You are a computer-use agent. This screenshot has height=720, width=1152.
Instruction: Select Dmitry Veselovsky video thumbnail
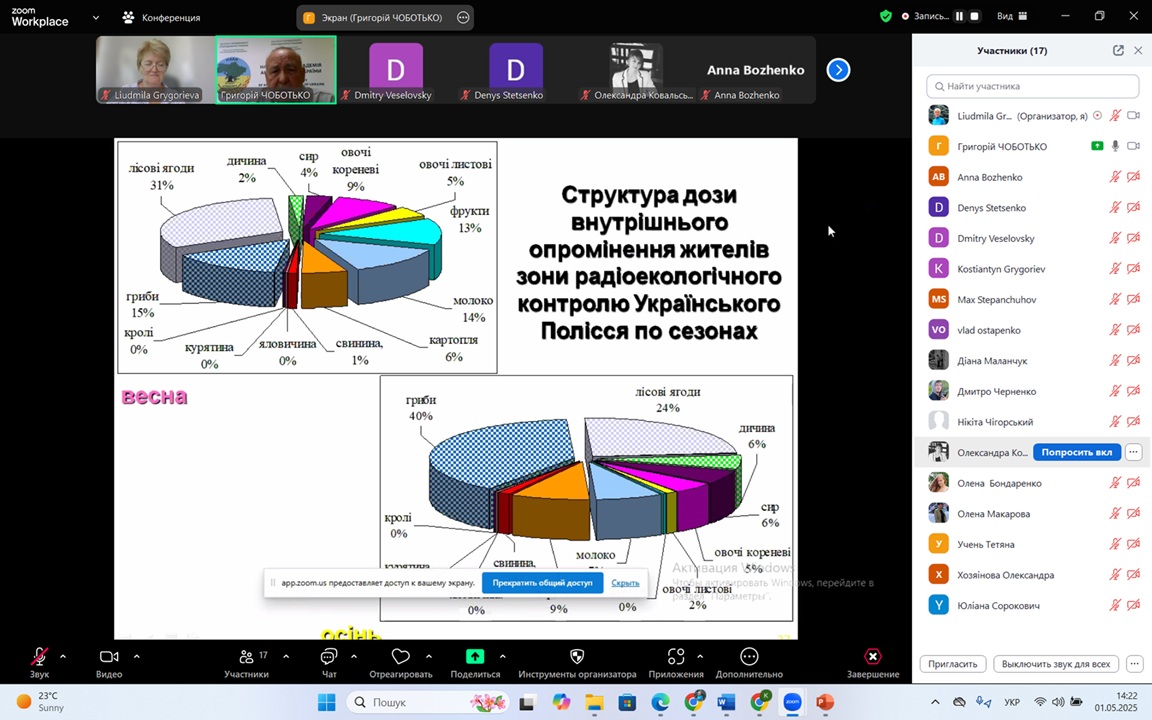(395, 70)
